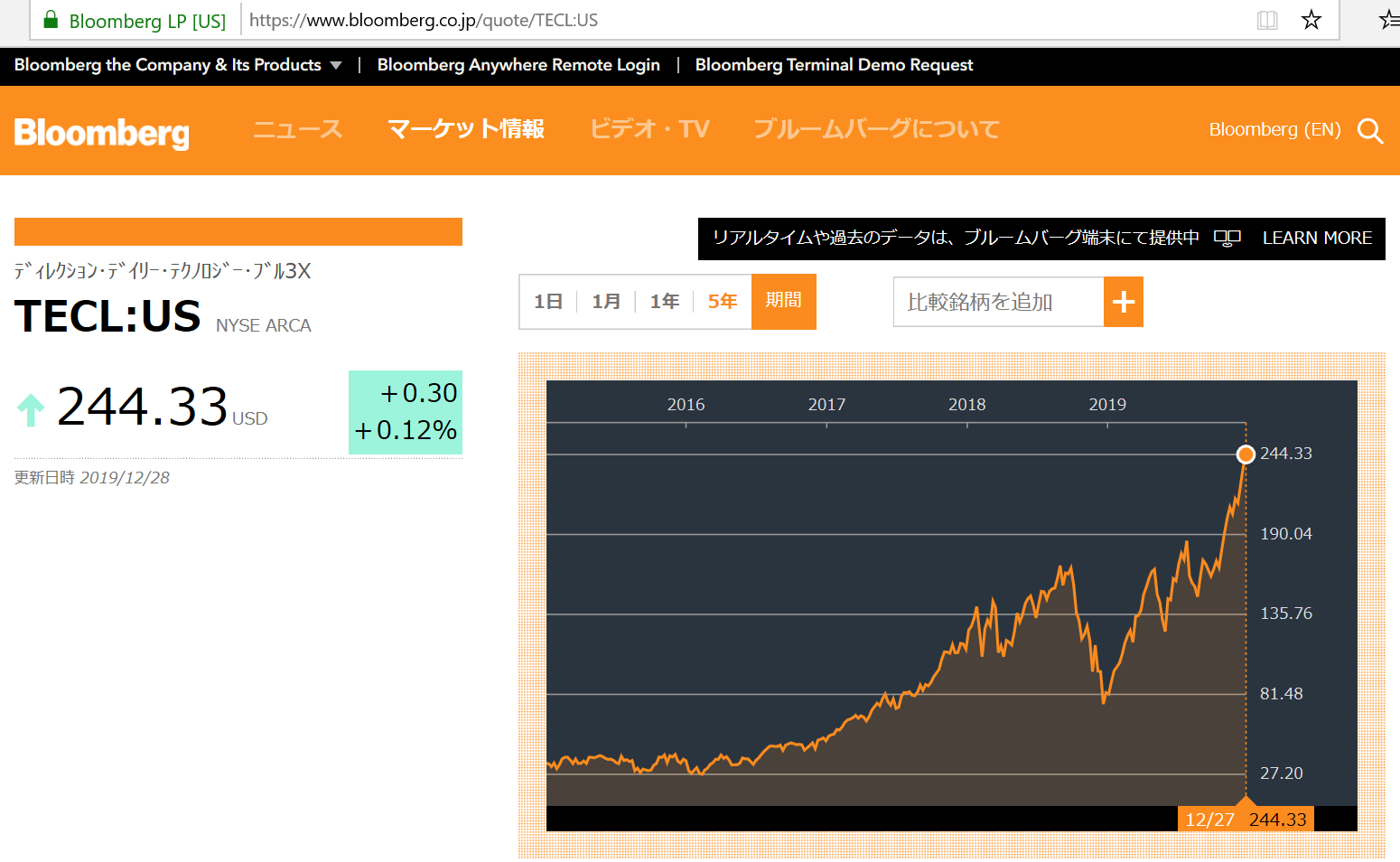Expand Bloomberg the Company & Its Products menu
Viewport: 1400px width, 862px height.
click(x=178, y=65)
